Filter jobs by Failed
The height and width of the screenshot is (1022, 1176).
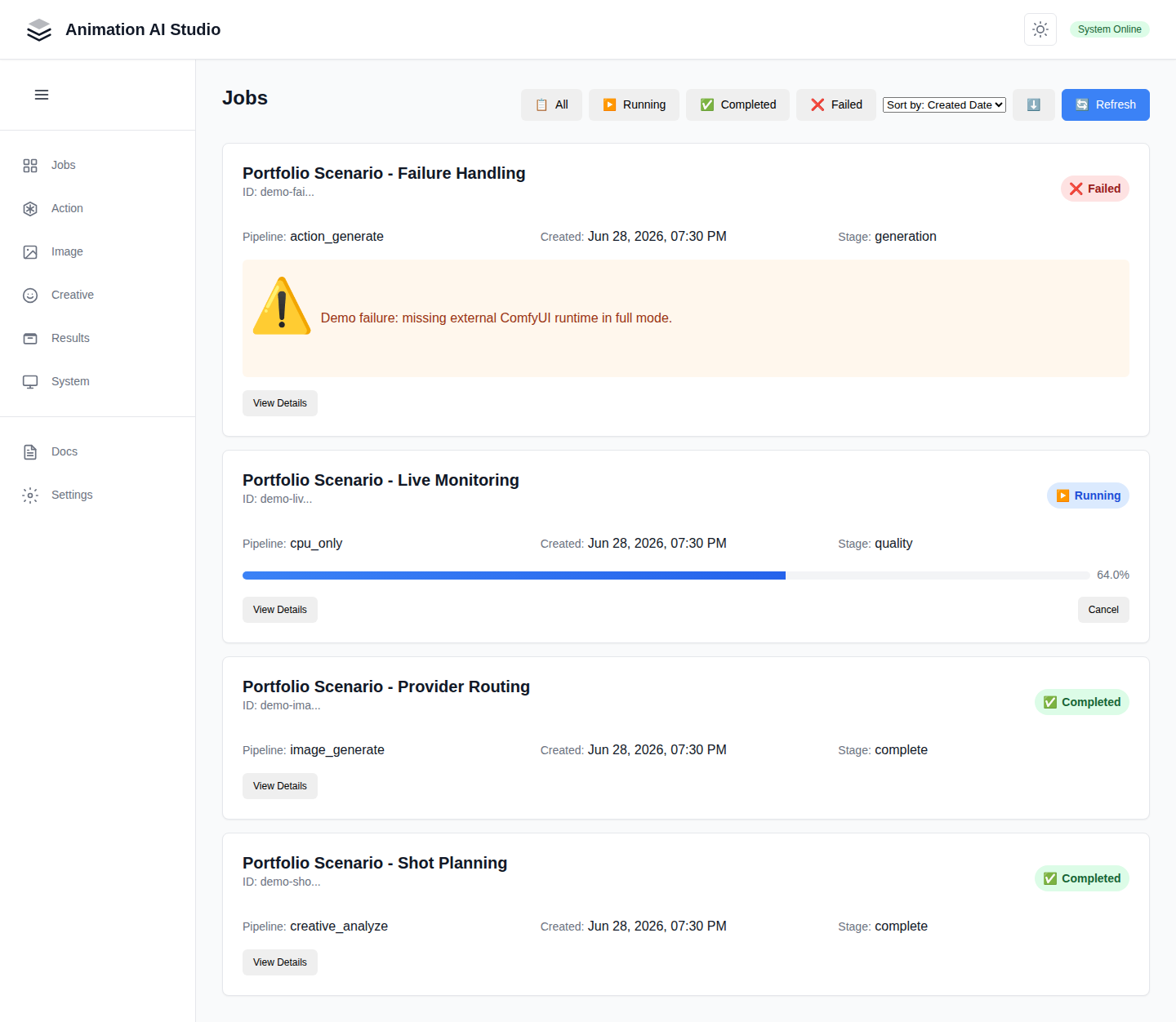836,104
